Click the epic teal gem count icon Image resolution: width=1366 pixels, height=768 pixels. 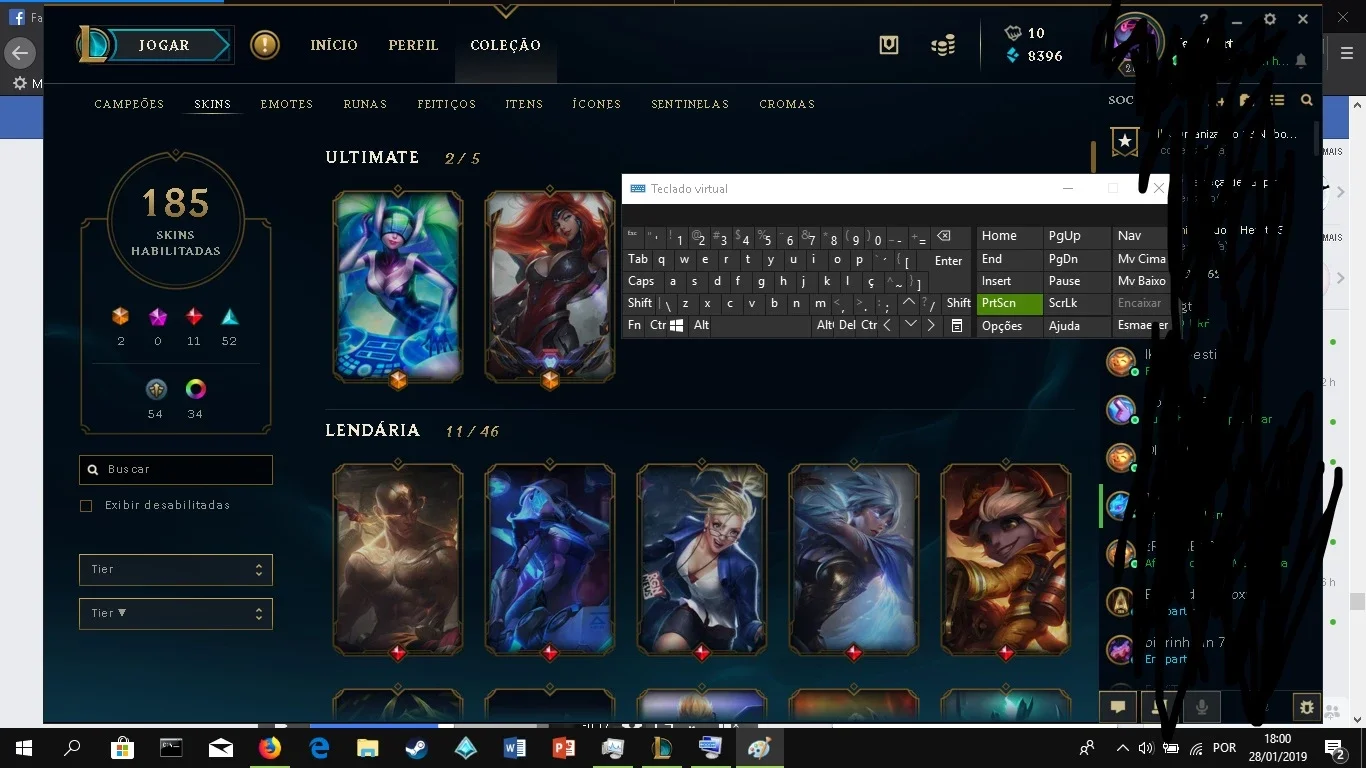(230, 317)
